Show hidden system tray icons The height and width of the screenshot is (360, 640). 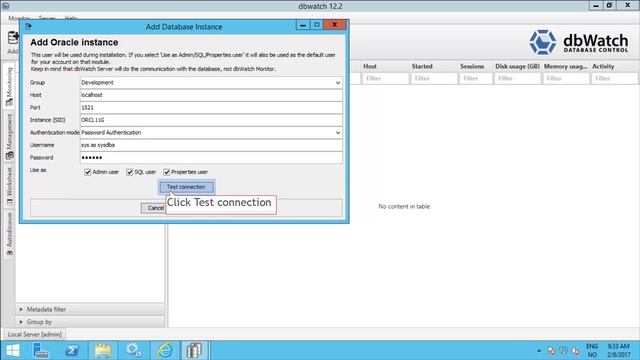(539, 351)
